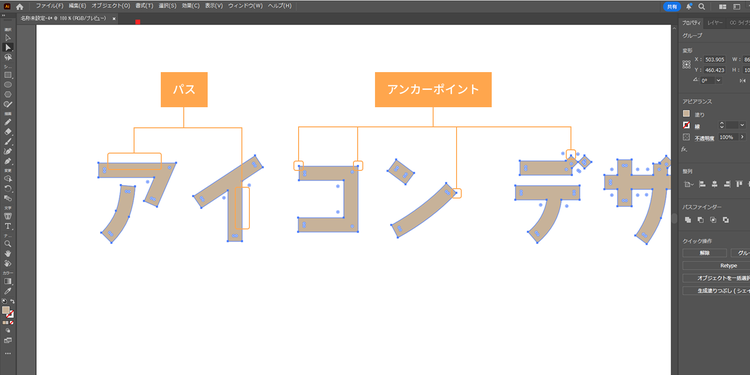
Task: Click the X position field 503.905
Action: click(715, 60)
